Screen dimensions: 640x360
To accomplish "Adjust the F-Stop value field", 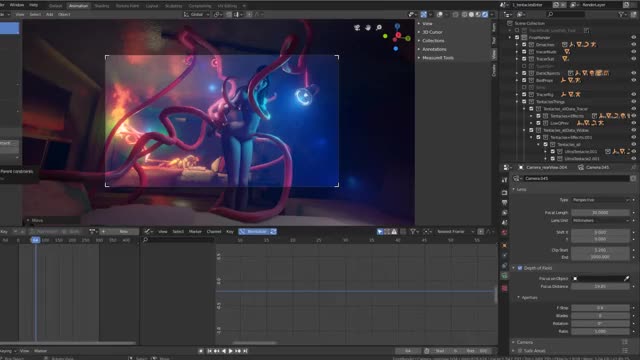I will pyautogui.click(x=600, y=308).
